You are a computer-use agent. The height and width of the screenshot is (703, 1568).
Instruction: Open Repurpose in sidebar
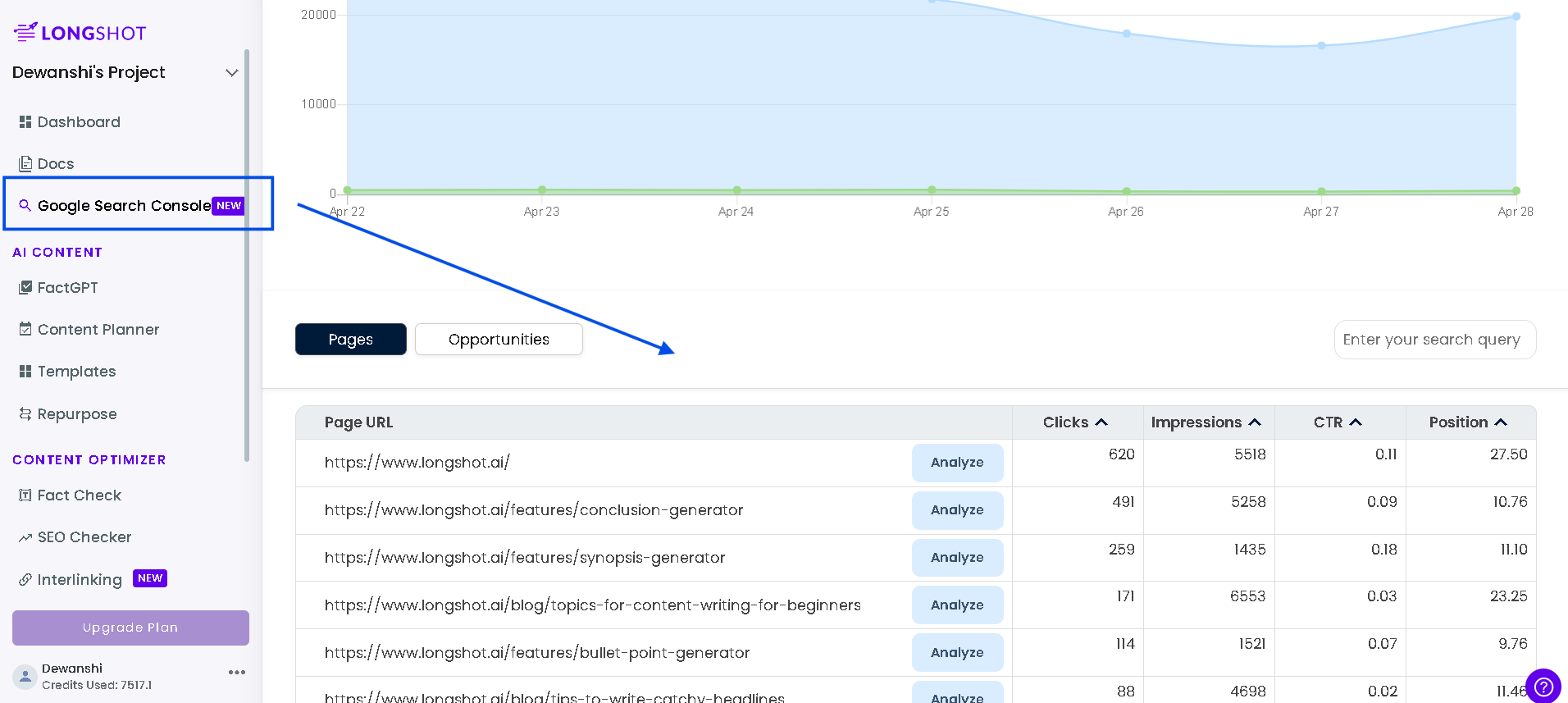77,414
